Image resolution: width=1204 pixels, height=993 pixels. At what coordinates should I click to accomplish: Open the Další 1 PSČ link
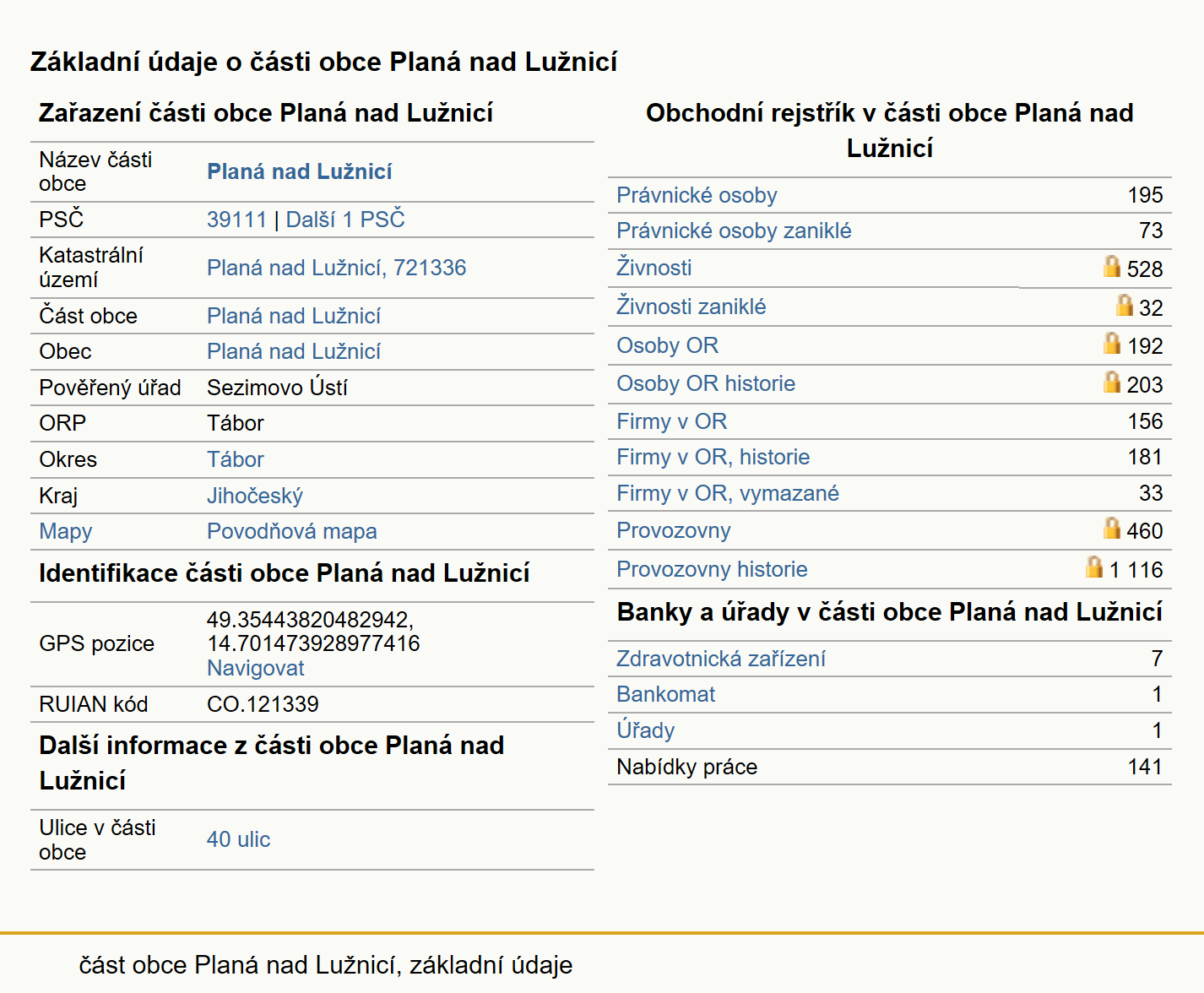tap(345, 220)
